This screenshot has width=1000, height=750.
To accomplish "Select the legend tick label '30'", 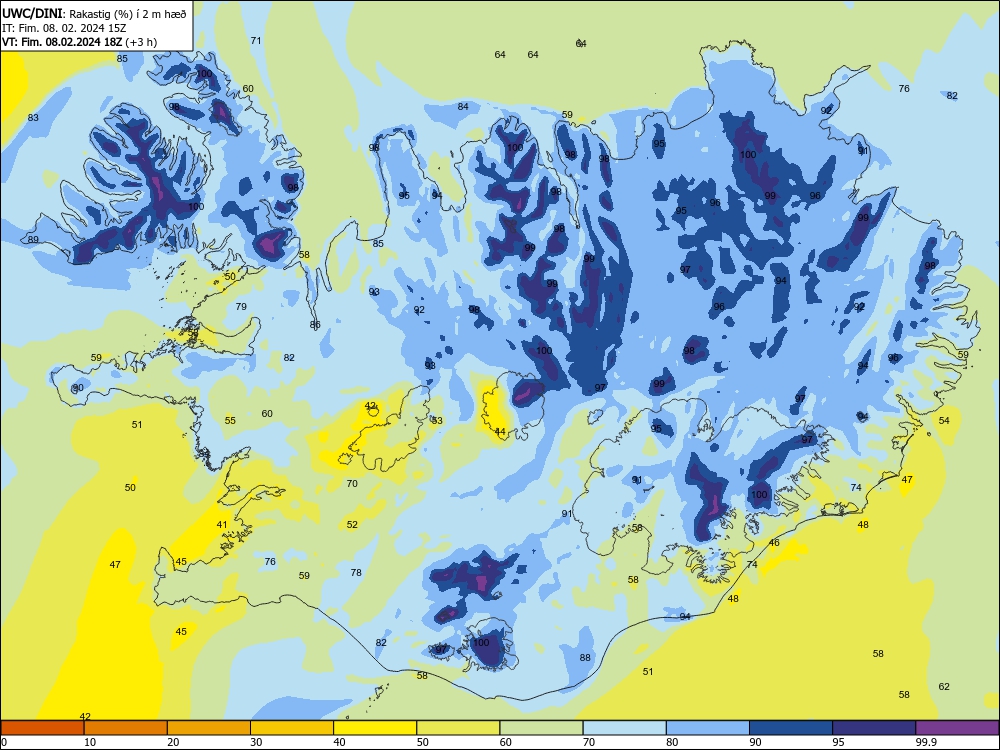I will (256, 742).
